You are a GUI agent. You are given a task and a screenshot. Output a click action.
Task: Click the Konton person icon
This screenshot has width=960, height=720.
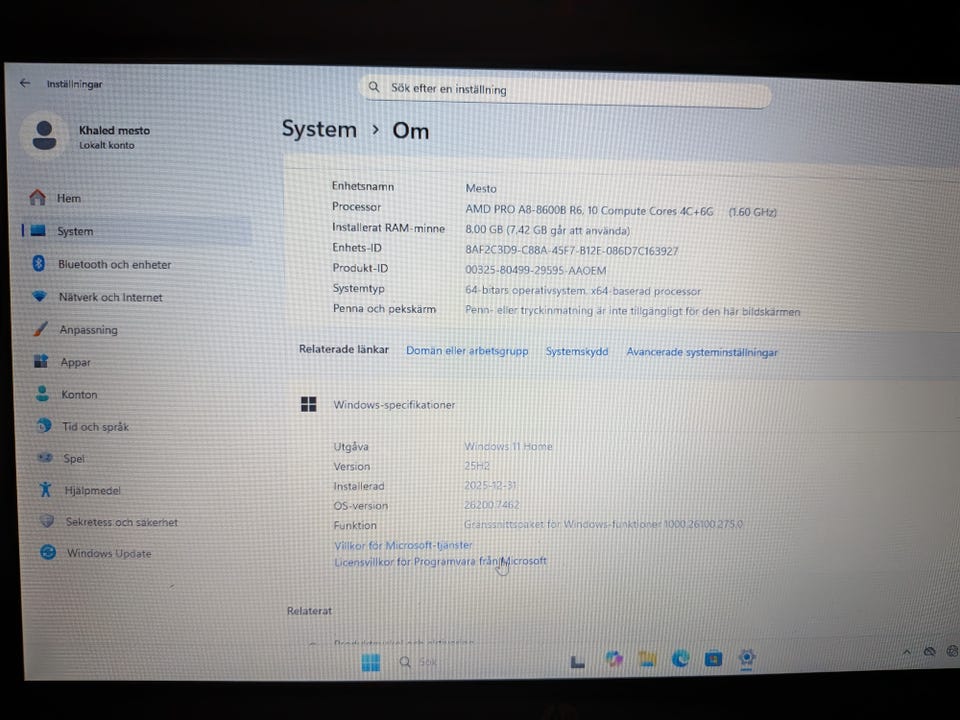(42, 394)
